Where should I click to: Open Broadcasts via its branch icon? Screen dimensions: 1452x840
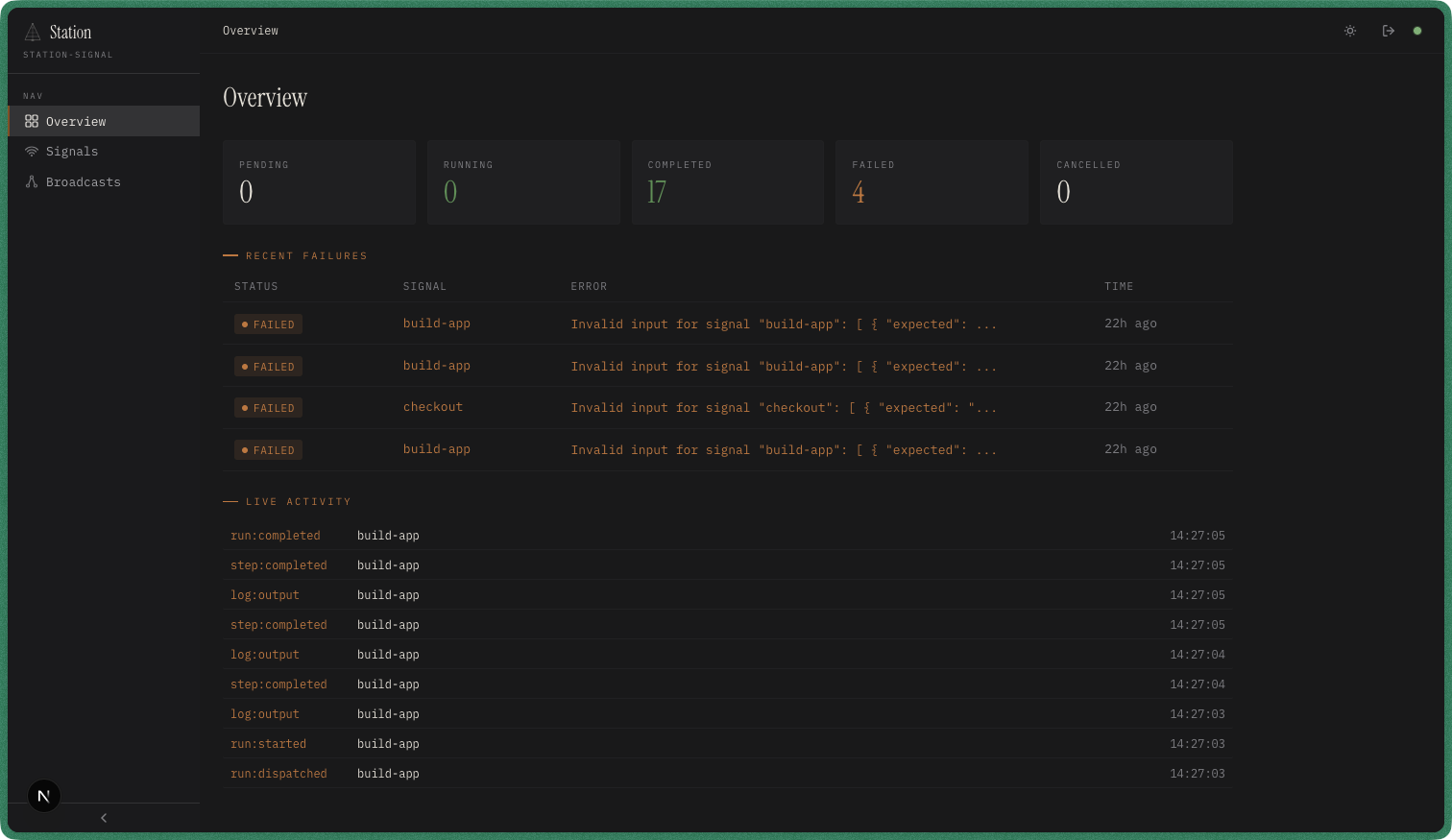(x=32, y=181)
